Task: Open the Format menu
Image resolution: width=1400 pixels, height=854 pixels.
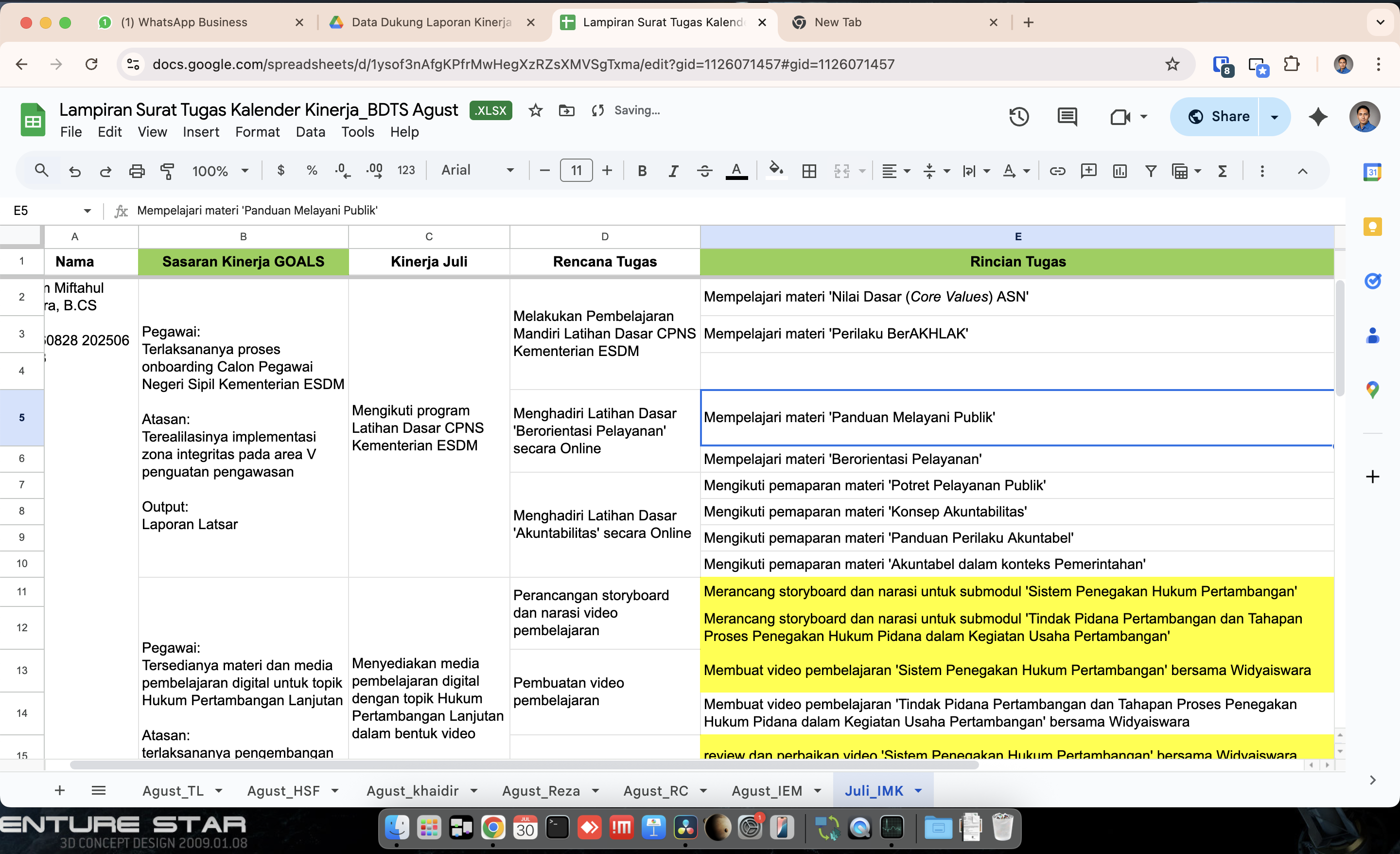Action: 257,132
